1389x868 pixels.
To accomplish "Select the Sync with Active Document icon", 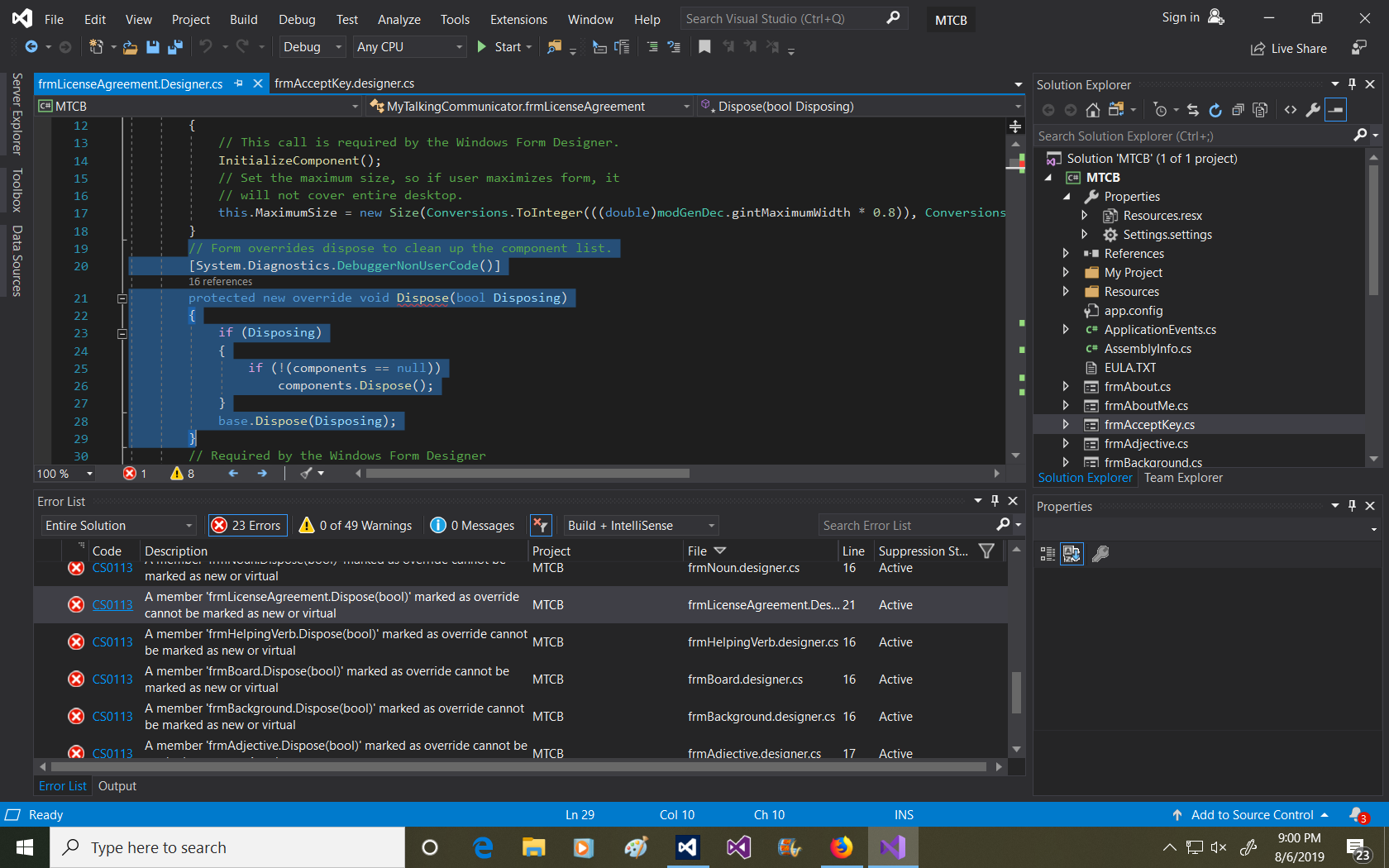I will click(1193, 109).
